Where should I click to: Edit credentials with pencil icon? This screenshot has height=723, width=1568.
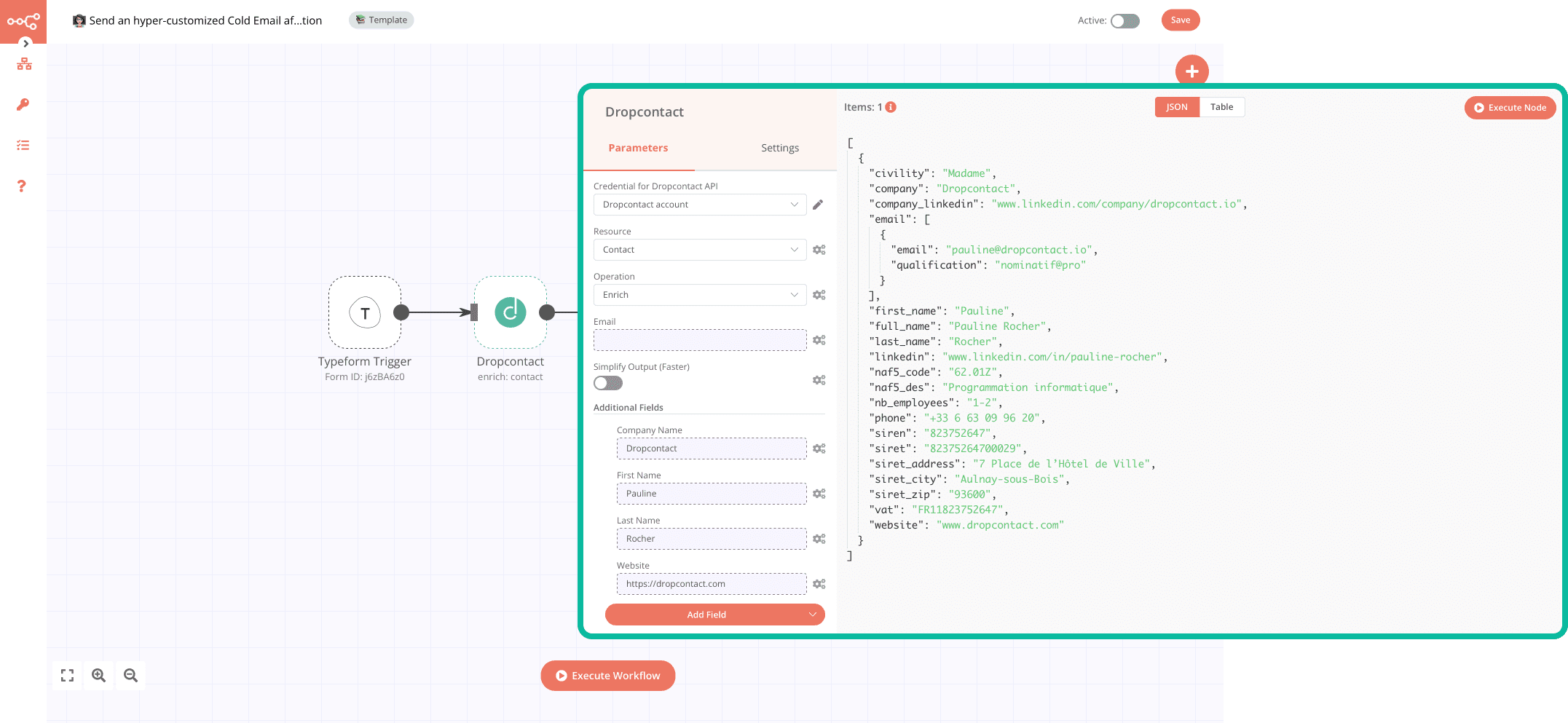coord(818,205)
